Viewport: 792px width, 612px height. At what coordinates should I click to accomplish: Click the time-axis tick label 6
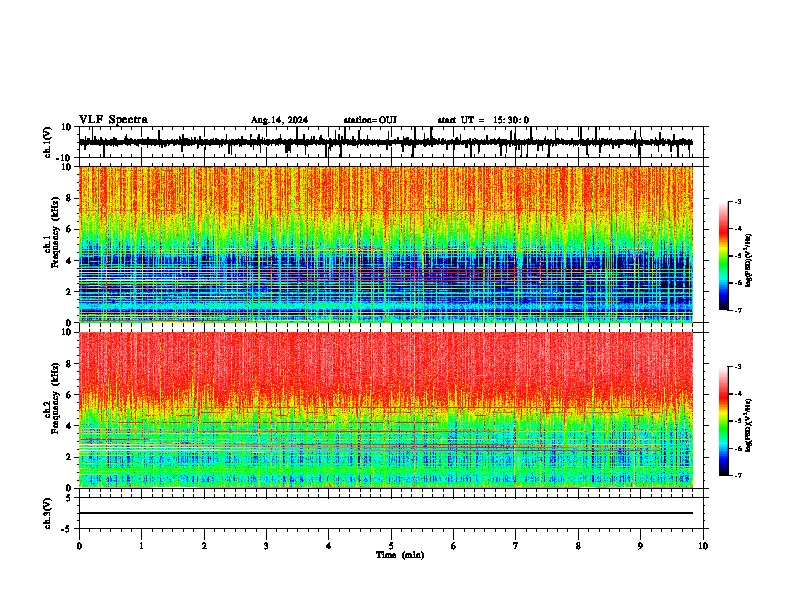(x=454, y=546)
